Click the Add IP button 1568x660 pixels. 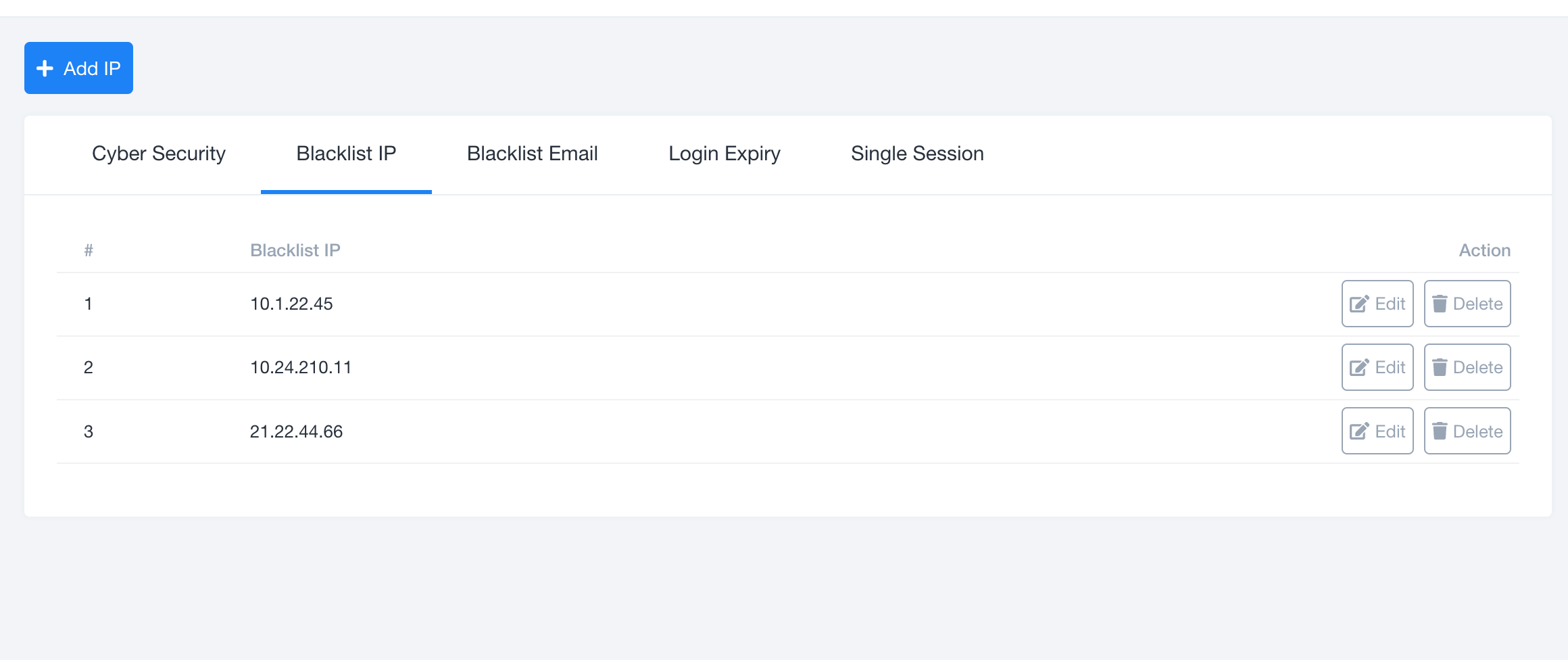tap(78, 68)
